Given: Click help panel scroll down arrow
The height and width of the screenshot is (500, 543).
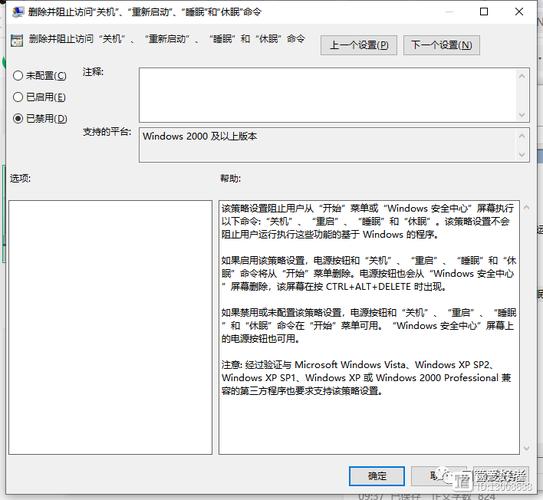Looking at the screenshot, I should 526,448.
